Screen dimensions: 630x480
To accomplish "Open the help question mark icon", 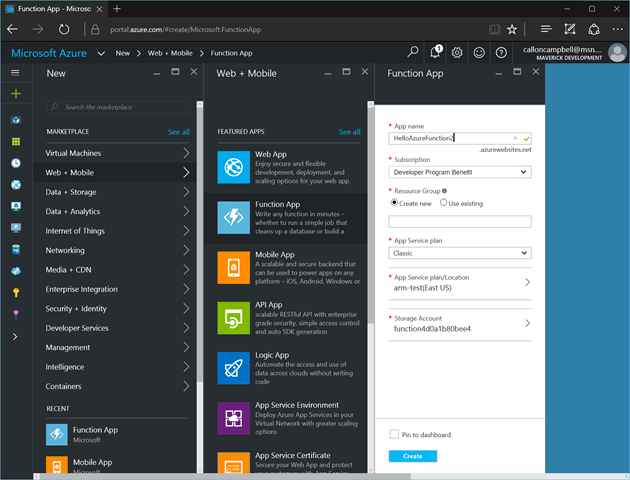I will coord(501,53).
